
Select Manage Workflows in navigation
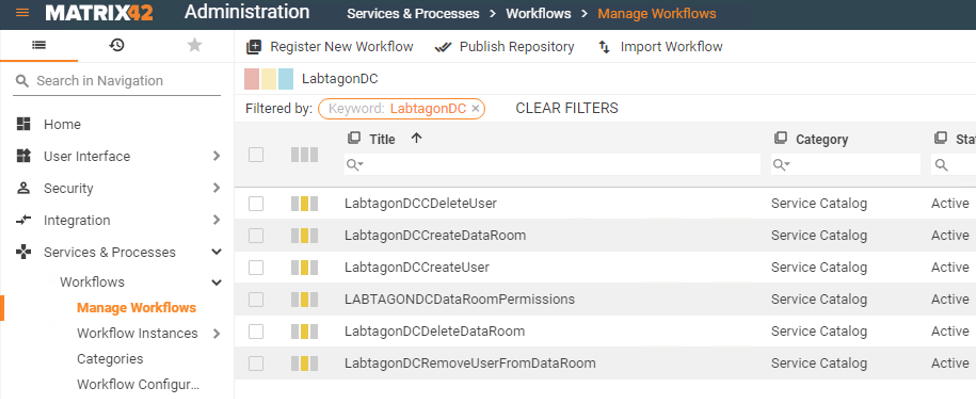136,307
